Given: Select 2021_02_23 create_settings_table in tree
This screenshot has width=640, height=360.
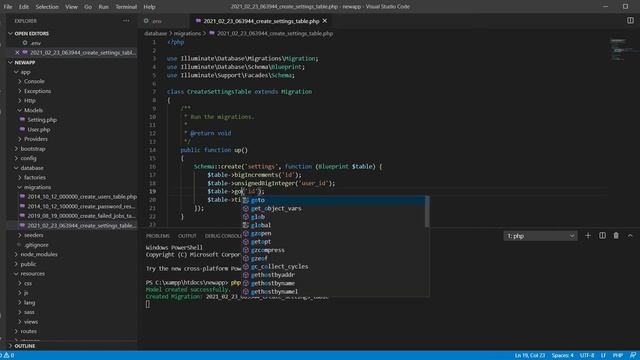Looking at the screenshot, I should point(81,225).
